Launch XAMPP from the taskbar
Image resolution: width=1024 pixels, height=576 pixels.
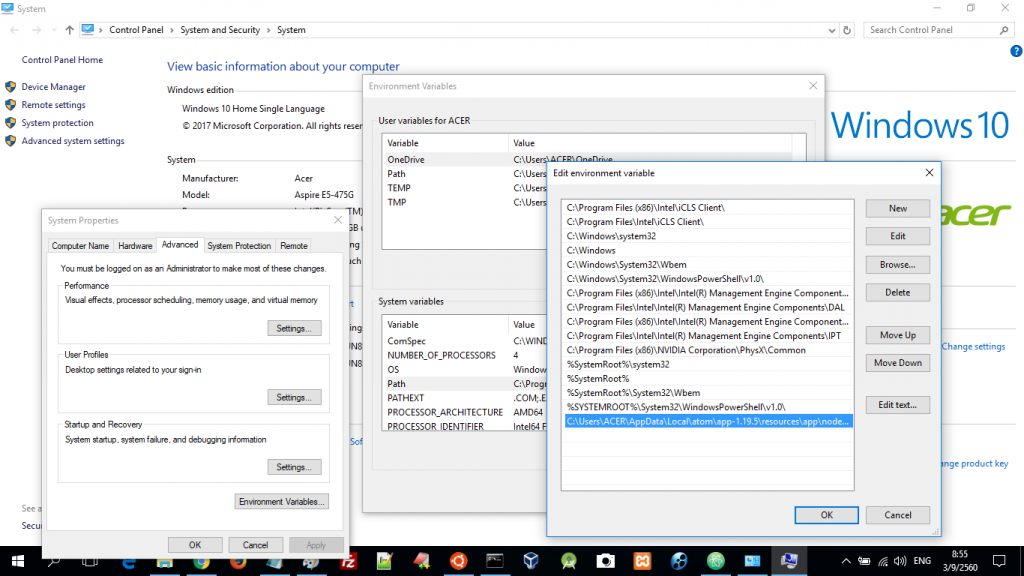coord(643,561)
